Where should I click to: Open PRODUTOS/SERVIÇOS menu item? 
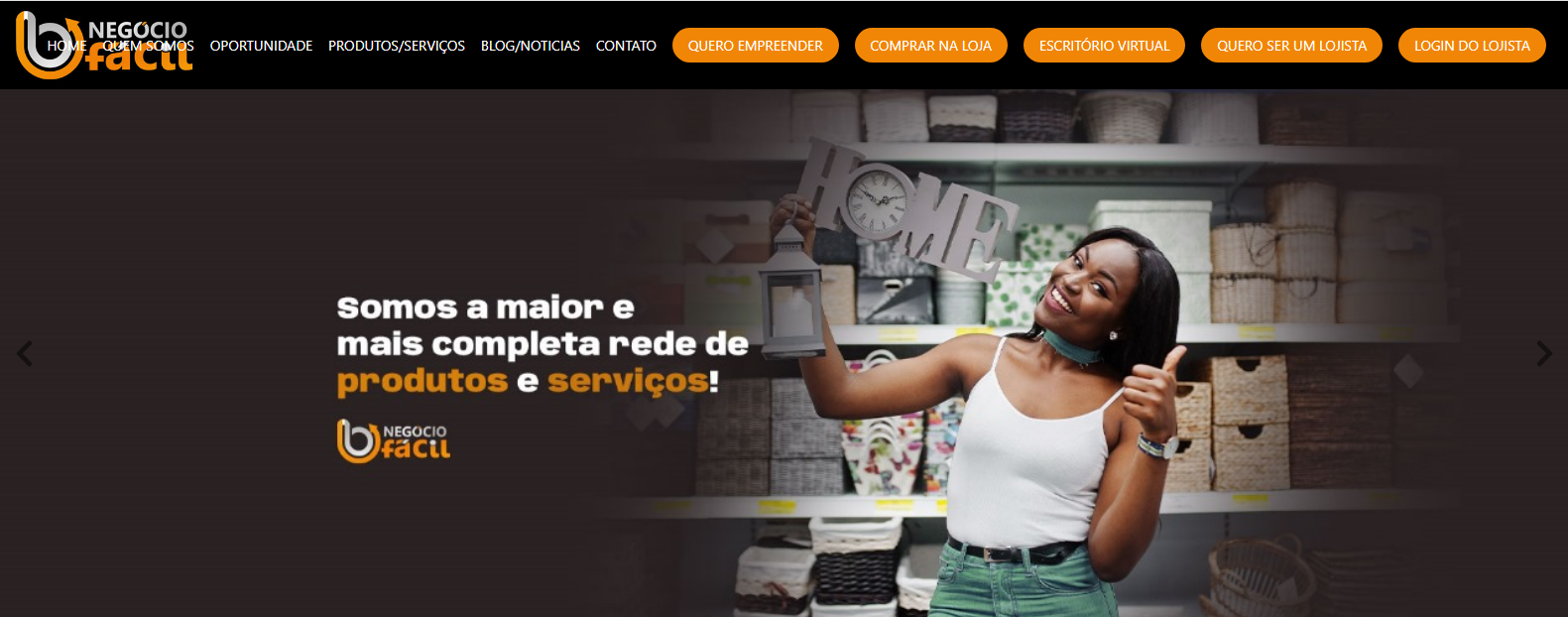397,46
